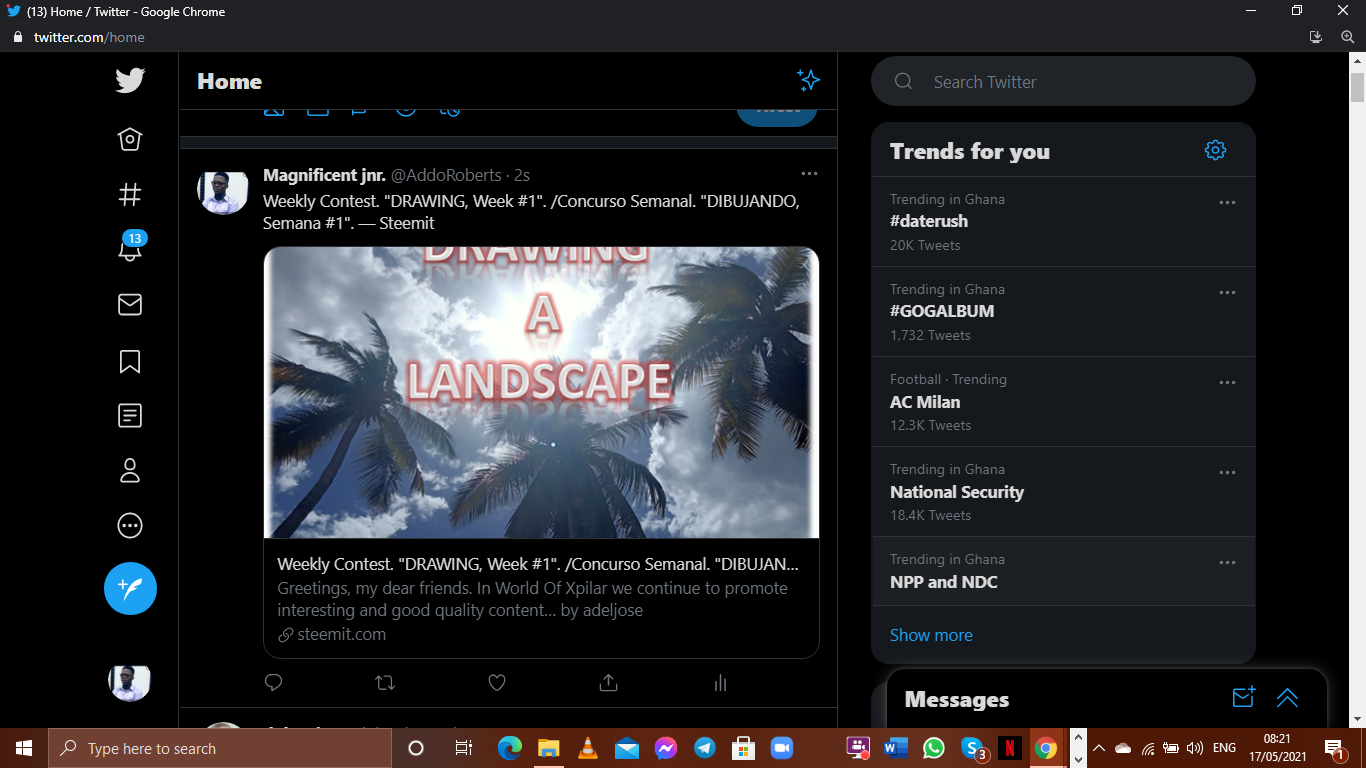Open the Messages envelope icon in sidebar
This screenshot has height=768, width=1366.
(x=130, y=304)
